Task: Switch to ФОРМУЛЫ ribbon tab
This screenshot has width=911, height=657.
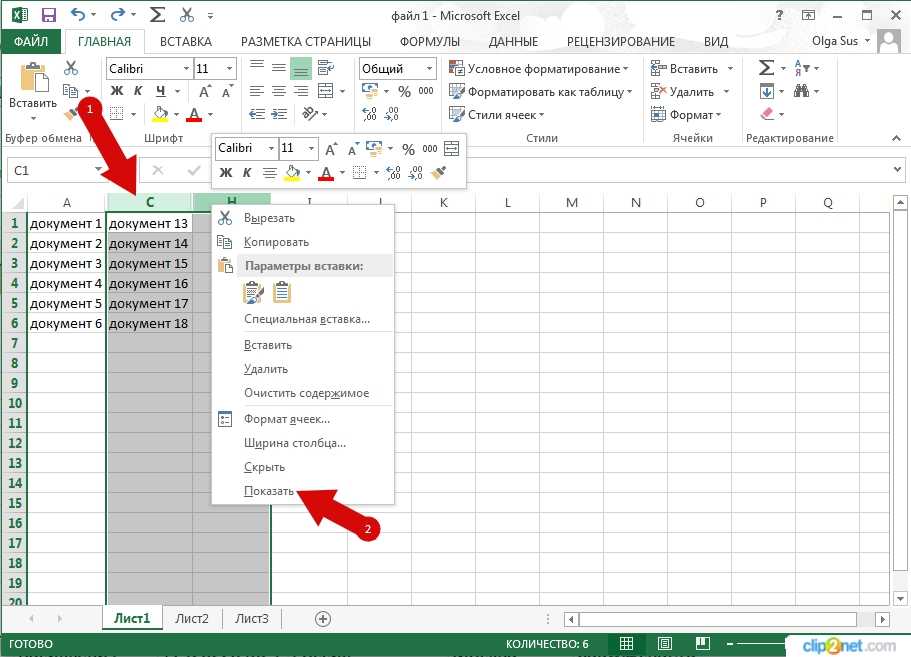Action: 430,41
